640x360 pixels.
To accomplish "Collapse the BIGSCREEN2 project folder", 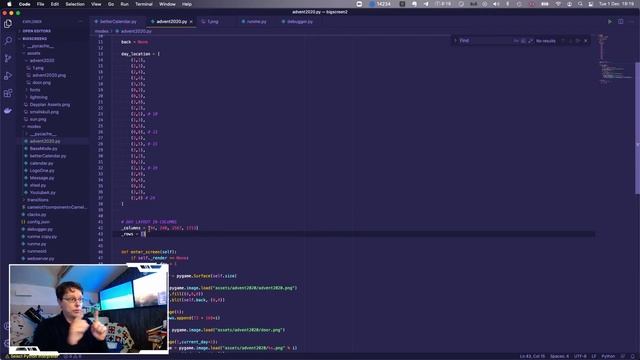I will (x=35, y=39).
